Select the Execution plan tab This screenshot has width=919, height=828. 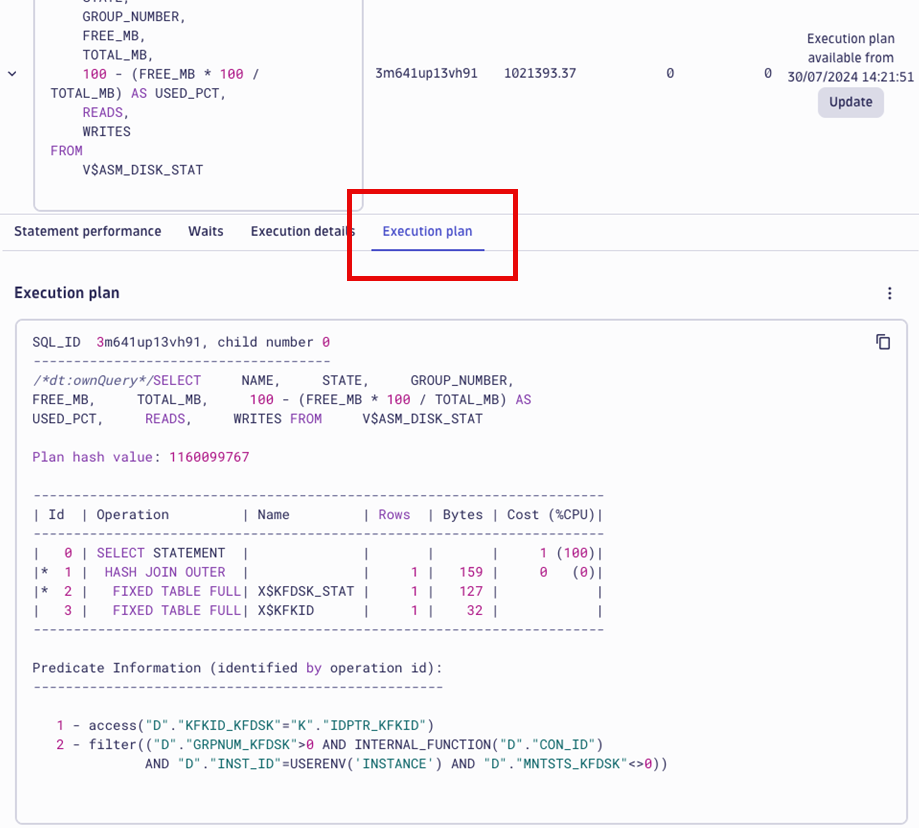click(427, 231)
